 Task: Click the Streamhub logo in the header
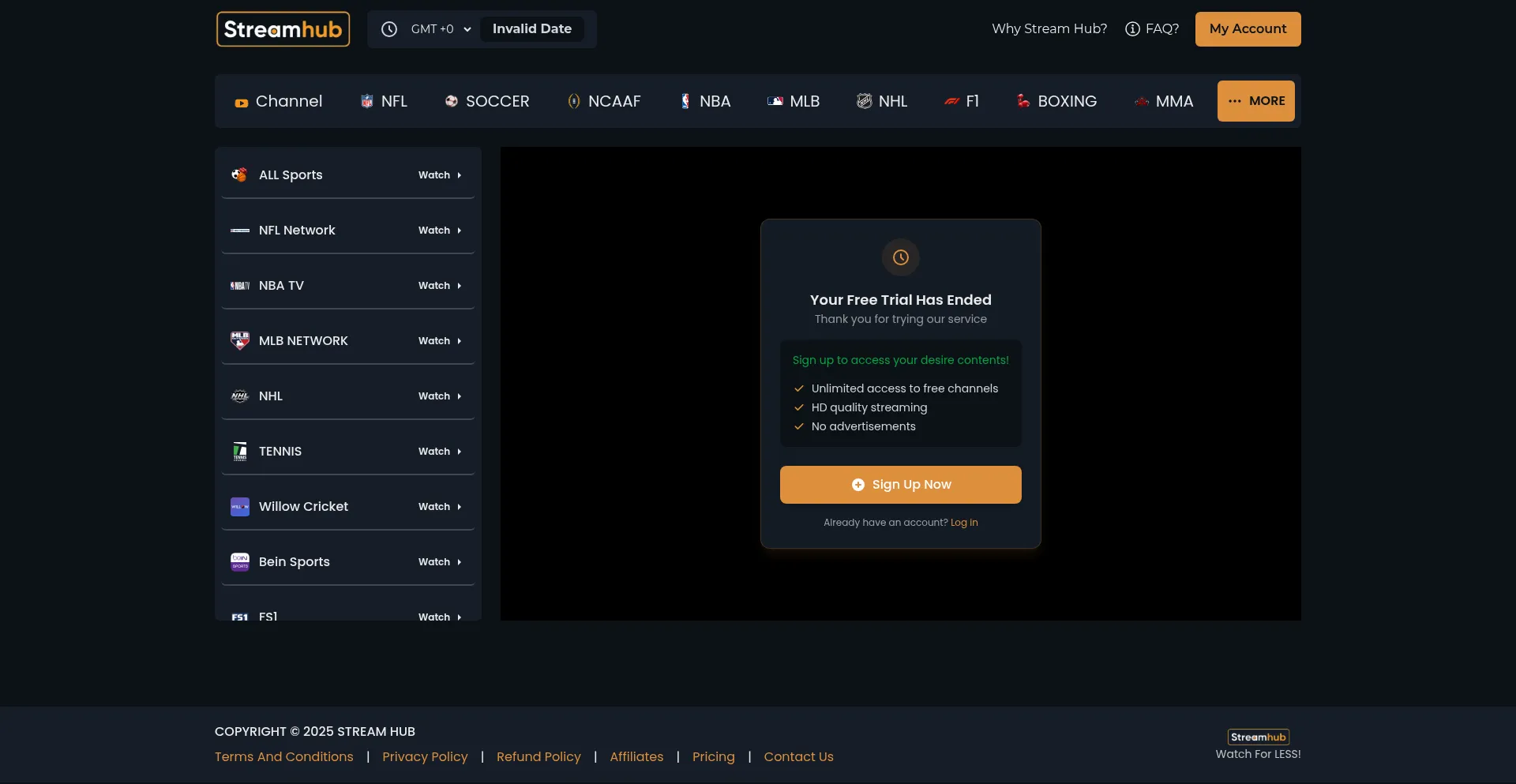tap(283, 29)
